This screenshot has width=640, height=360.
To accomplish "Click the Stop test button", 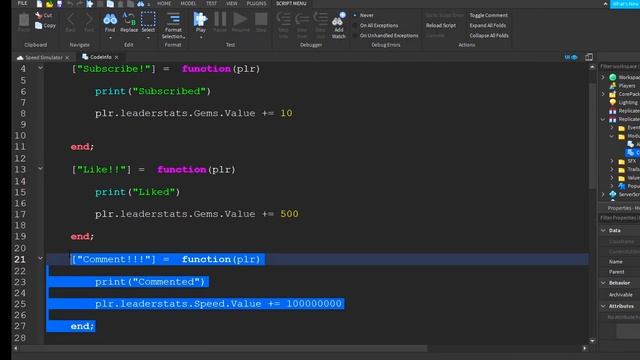I will [261, 19].
